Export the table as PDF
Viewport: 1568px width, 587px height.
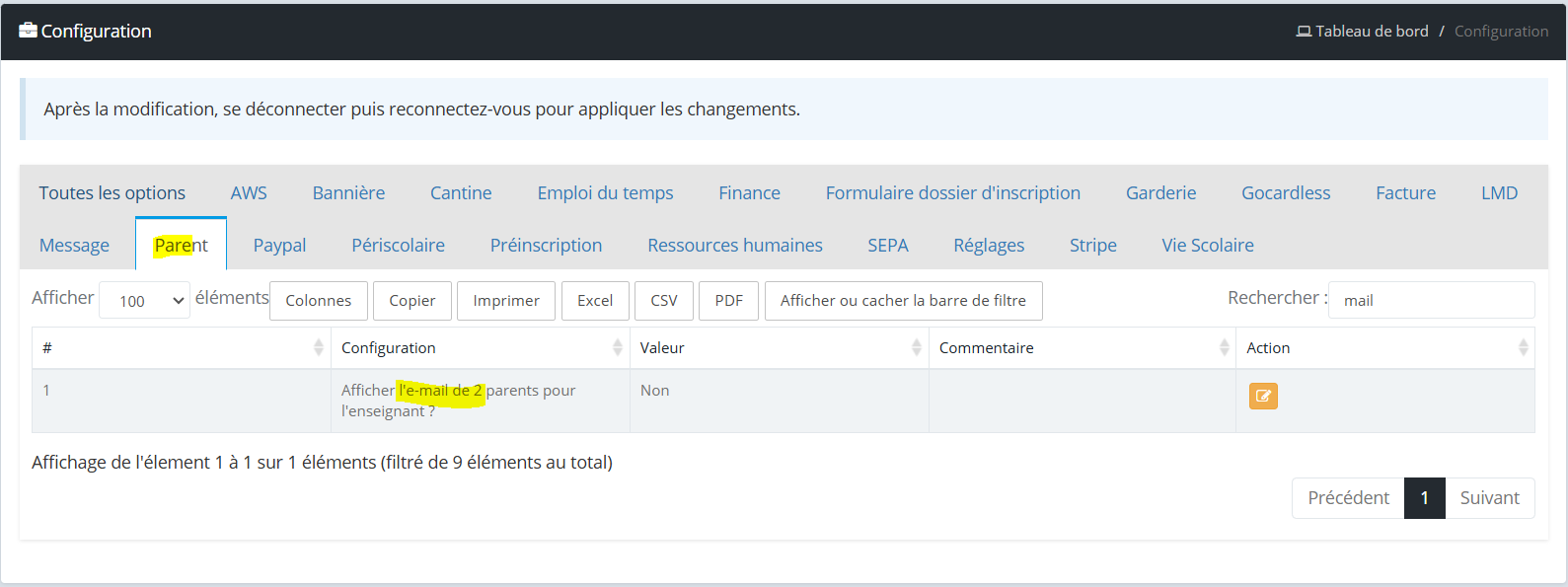729,301
